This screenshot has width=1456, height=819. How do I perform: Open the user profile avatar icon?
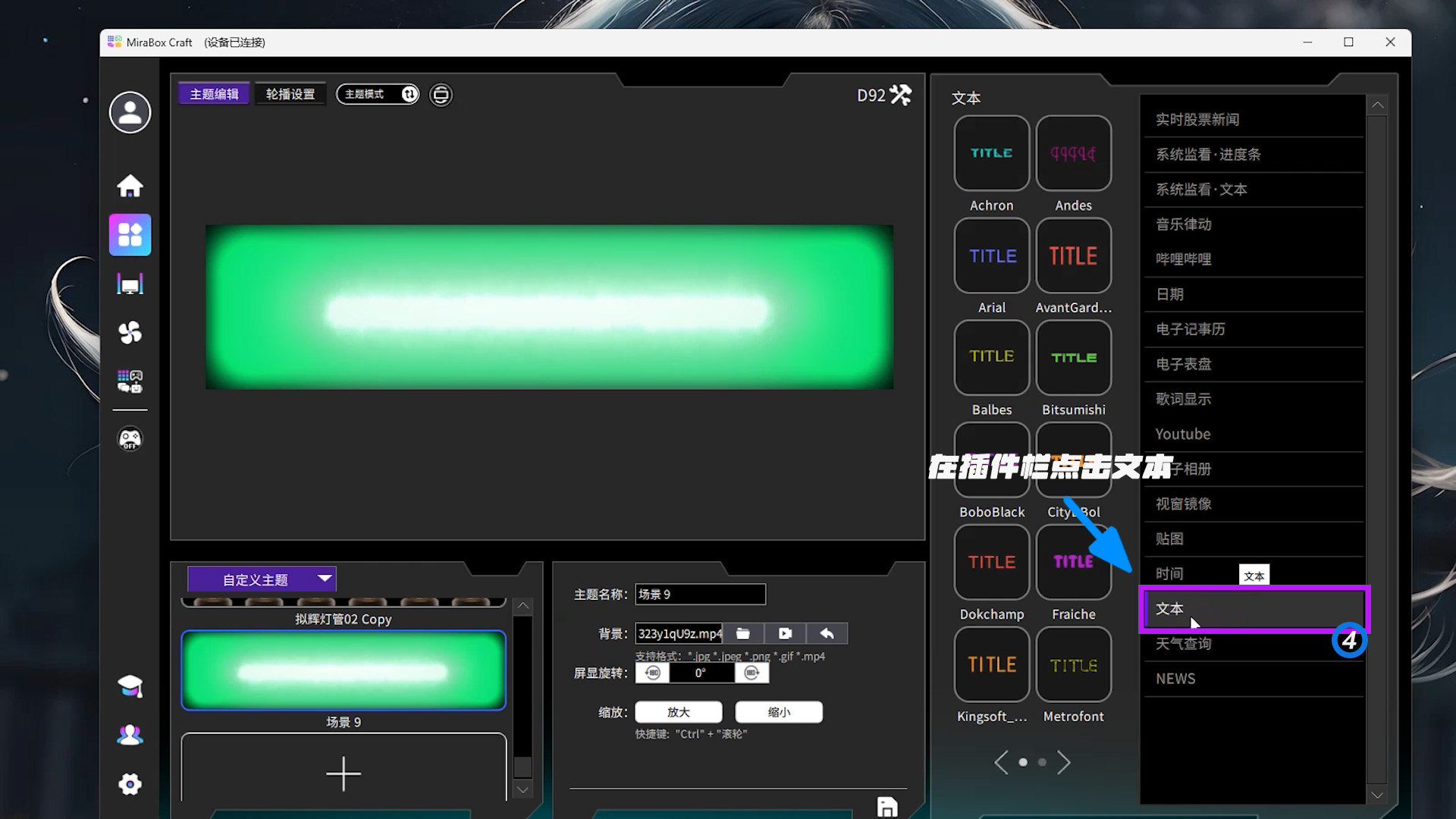pyautogui.click(x=130, y=112)
